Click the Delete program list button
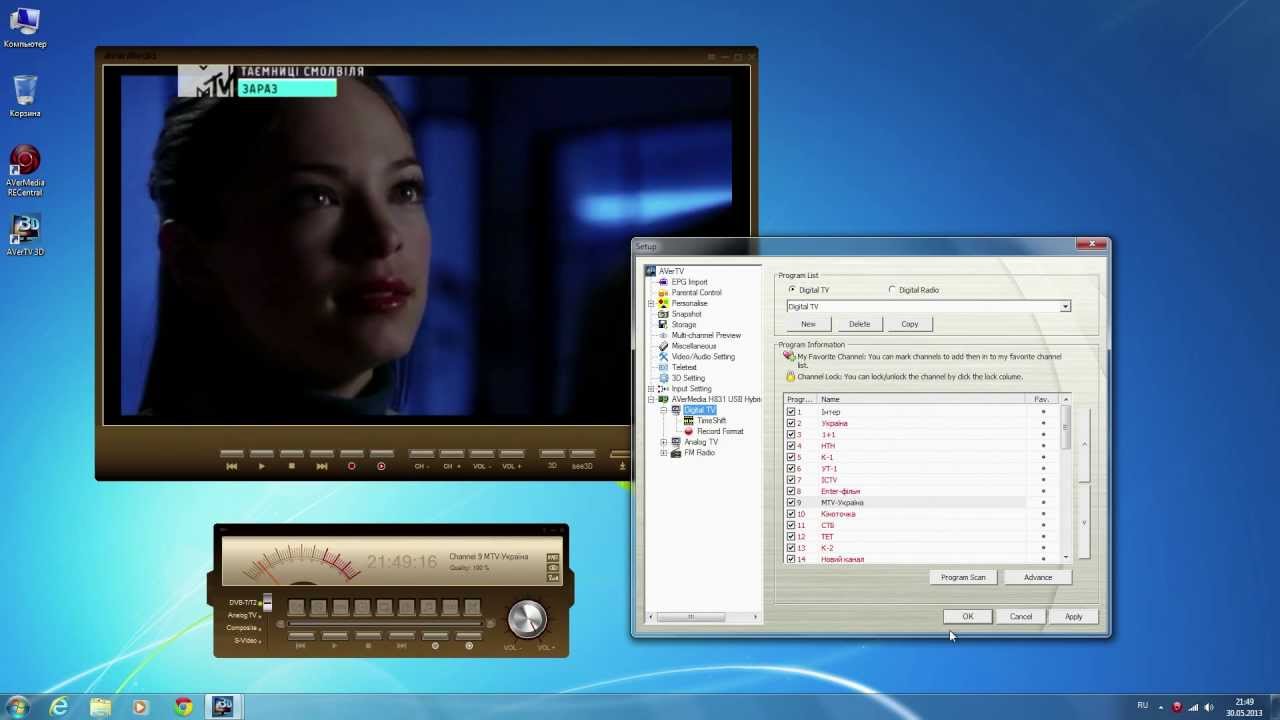This screenshot has width=1280, height=720. click(859, 324)
